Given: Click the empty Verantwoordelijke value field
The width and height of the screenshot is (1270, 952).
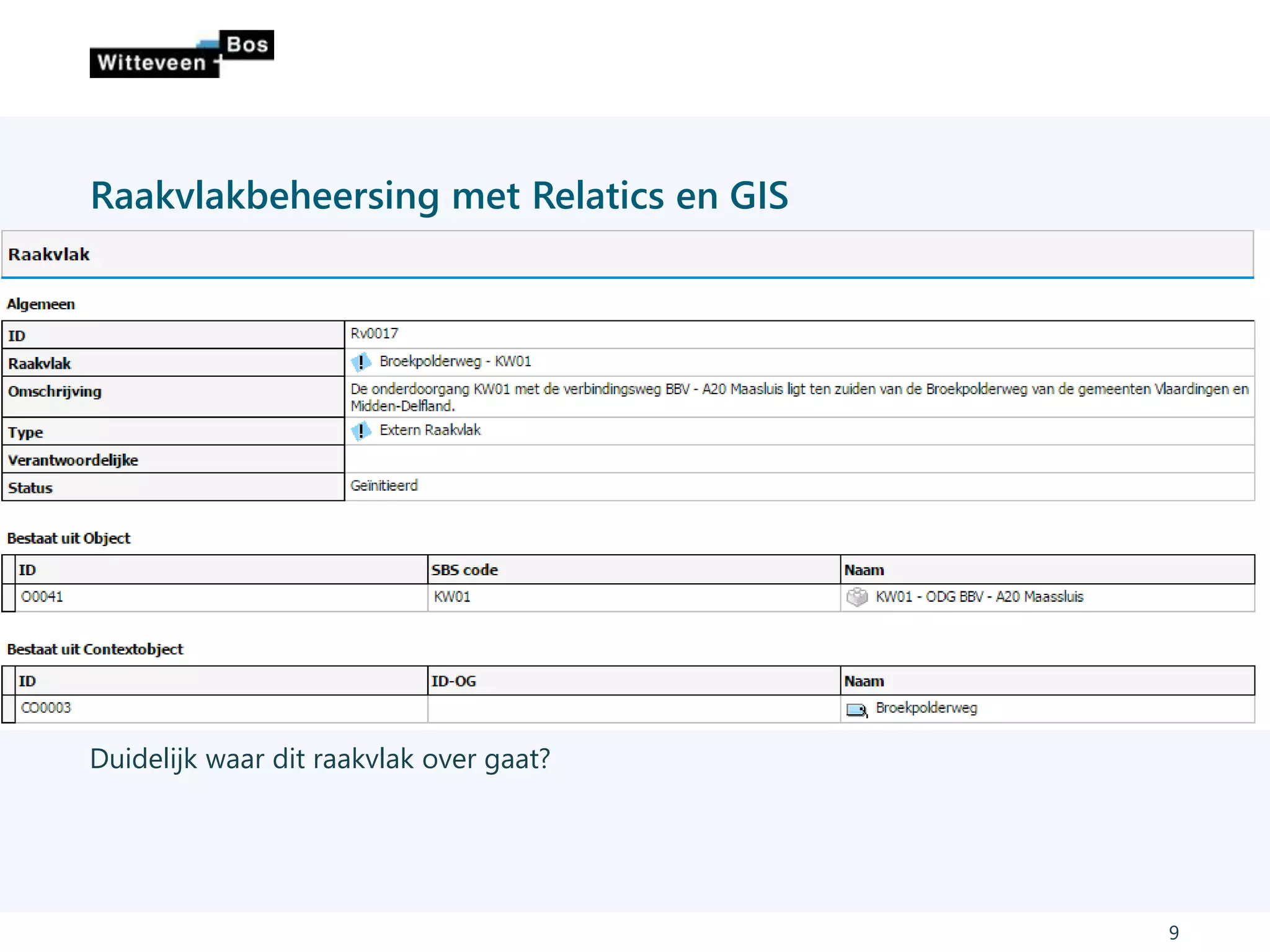Looking at the screenshot, I should tap(799, 459).
